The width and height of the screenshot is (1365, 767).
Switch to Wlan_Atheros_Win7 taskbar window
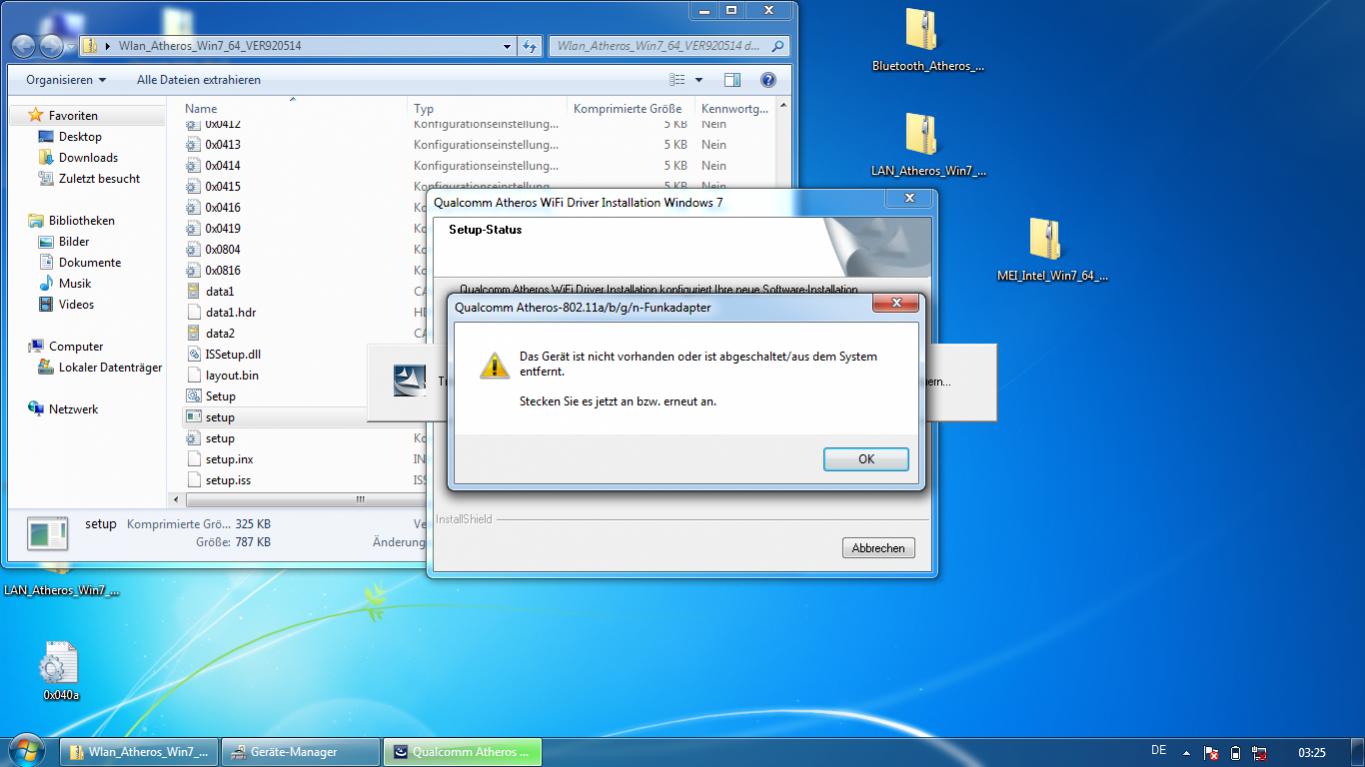click(x=139, y=752)
